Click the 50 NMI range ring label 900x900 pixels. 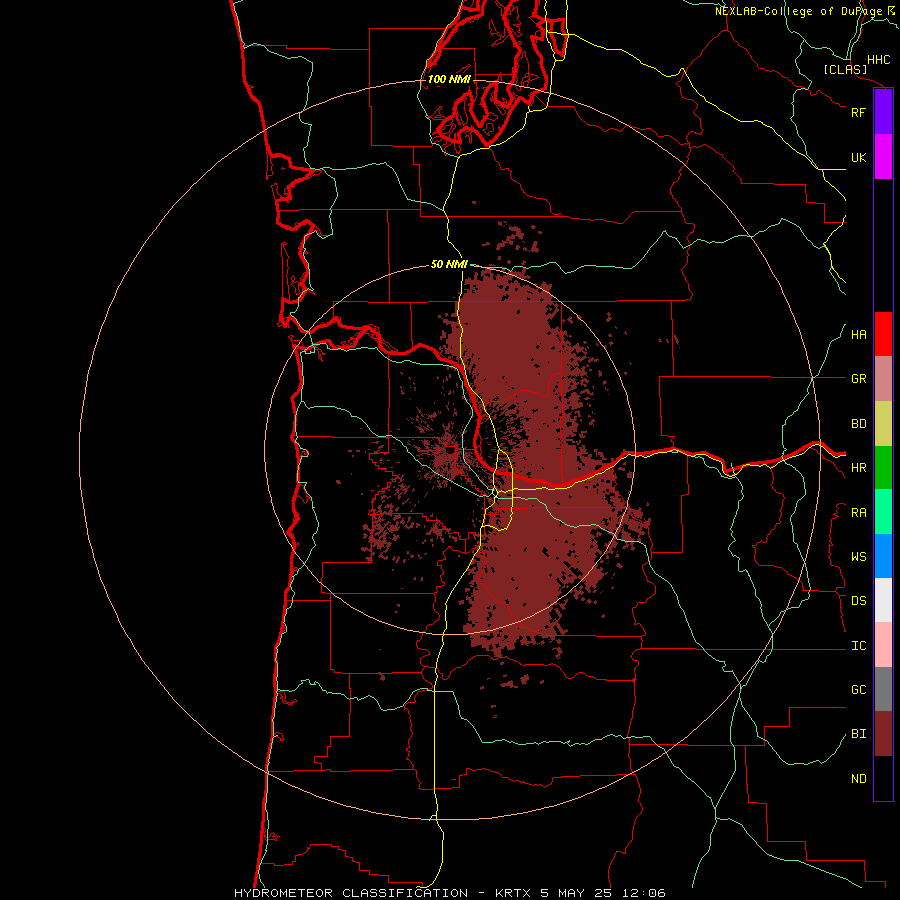click(x=449, y=264)
